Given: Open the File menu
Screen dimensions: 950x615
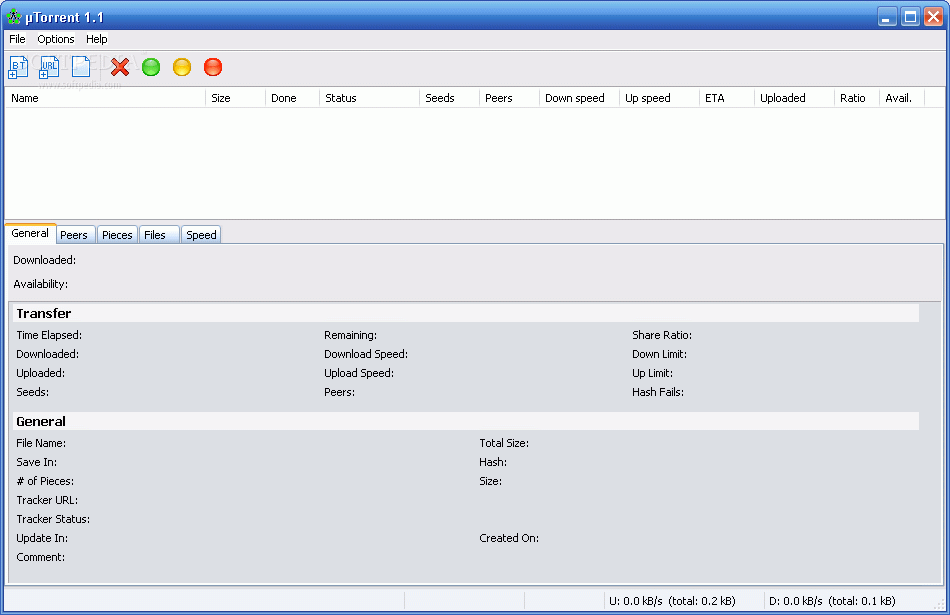Looking at the screenshot, I should click(17, 39).
